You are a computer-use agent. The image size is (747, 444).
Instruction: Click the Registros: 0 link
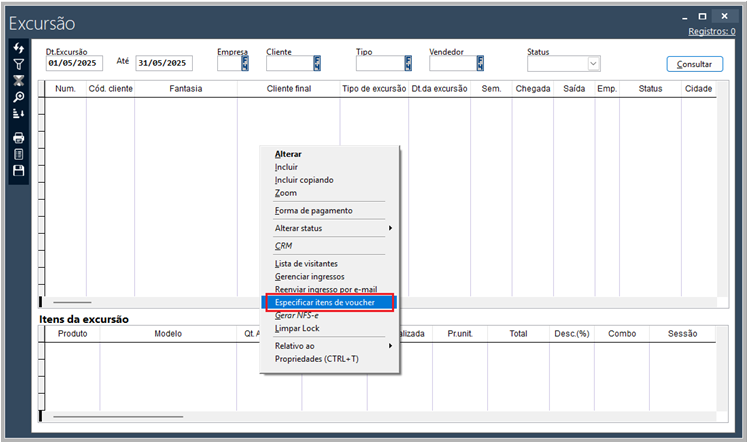pyautogui.click(x=711, y=32)
